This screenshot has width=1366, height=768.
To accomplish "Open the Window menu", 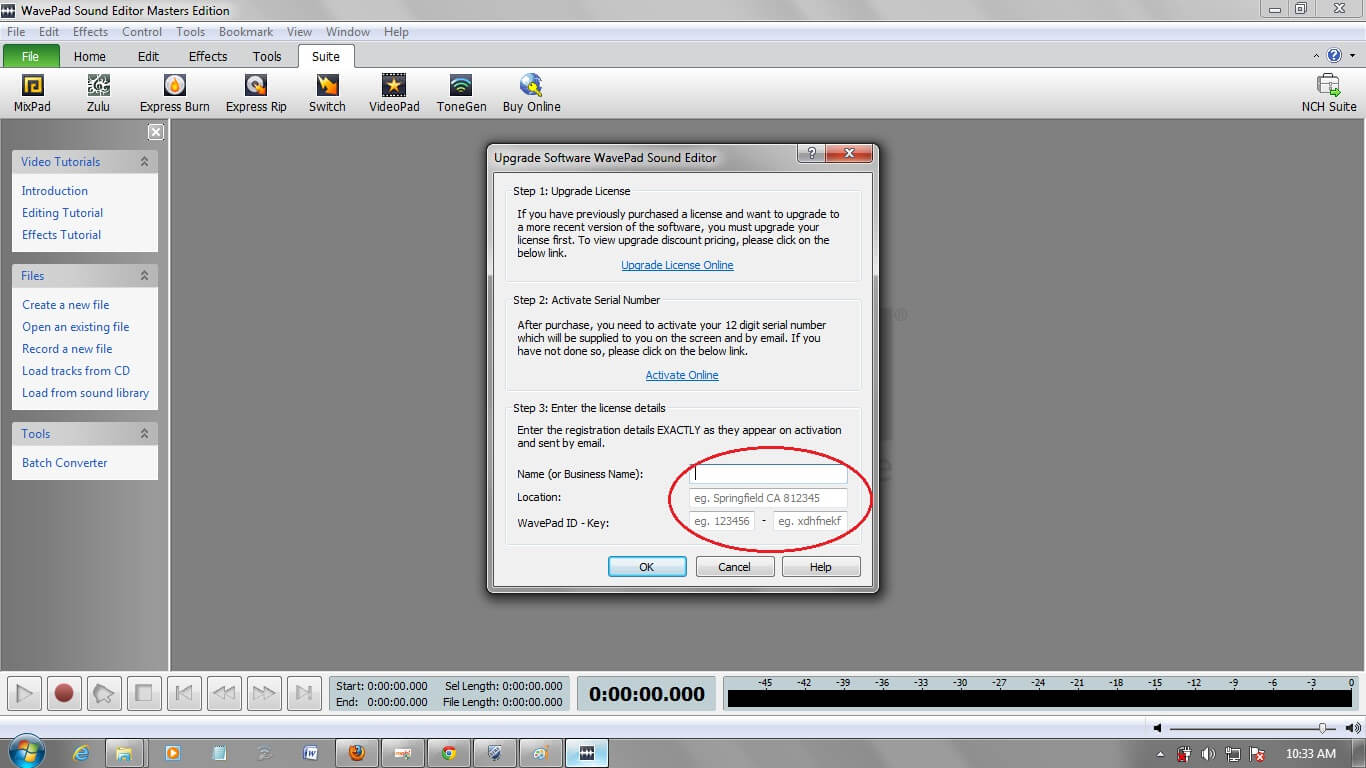I will tap(348, 32).
